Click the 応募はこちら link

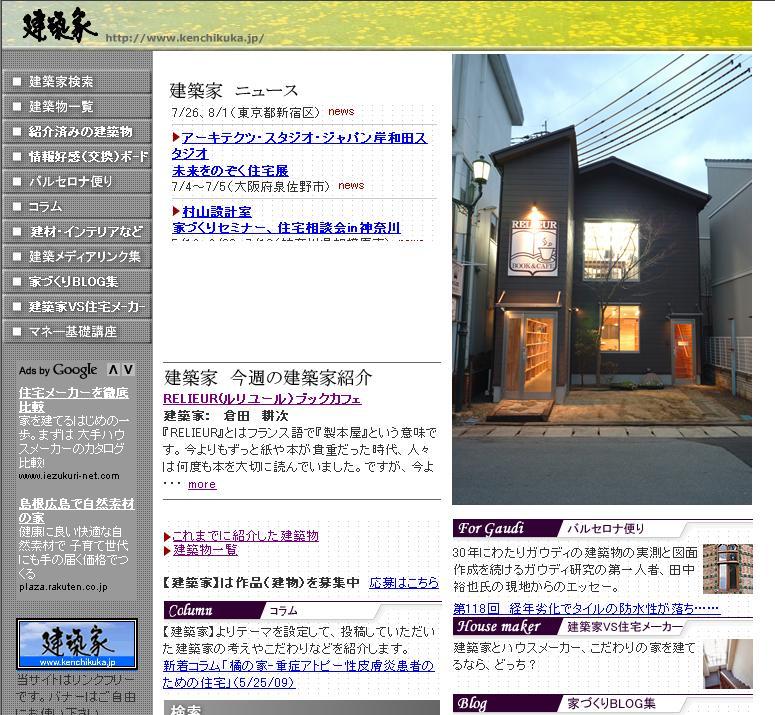click(404, 583)
